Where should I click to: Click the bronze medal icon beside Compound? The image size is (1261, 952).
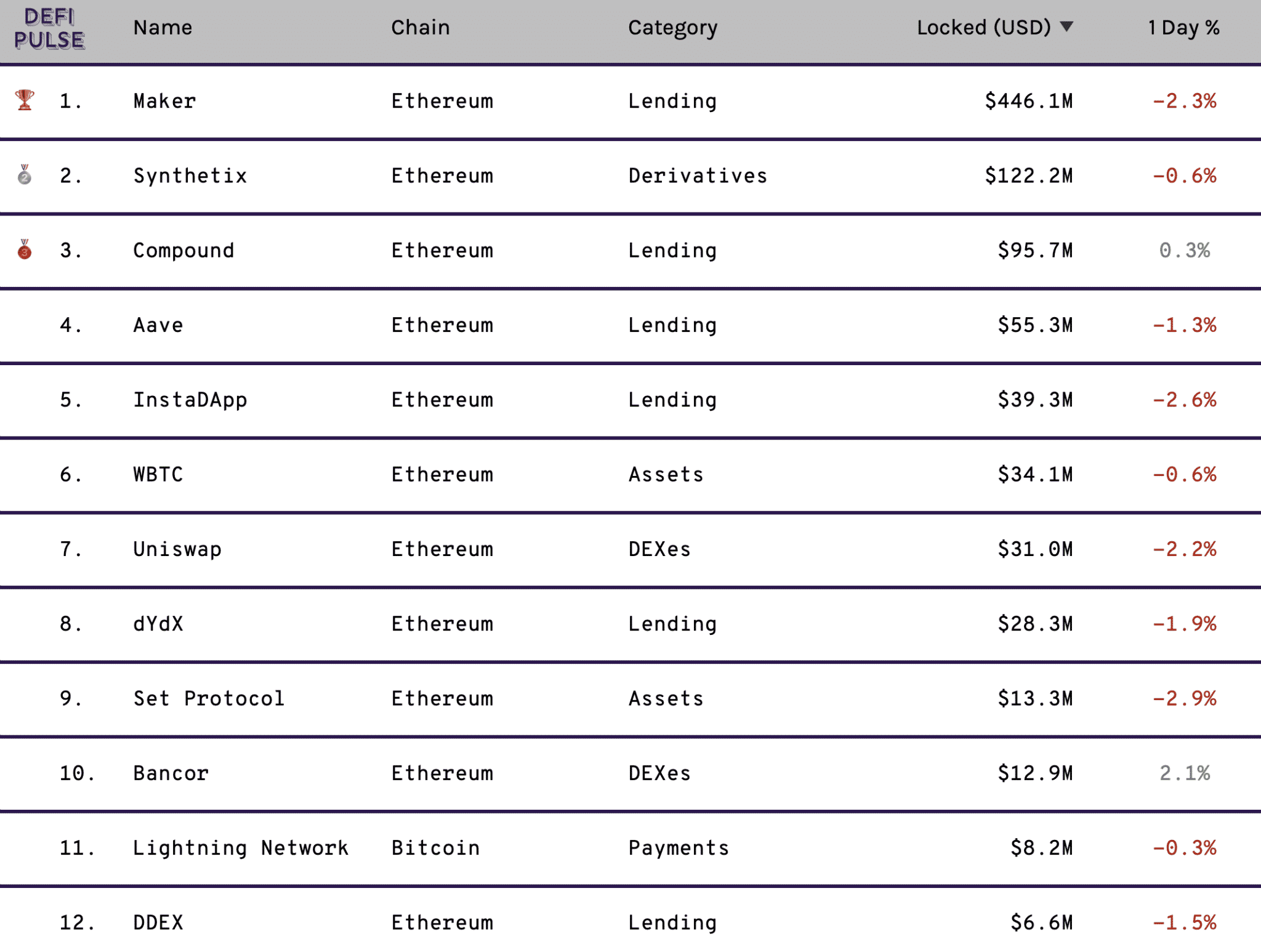[x=25, y=249]
